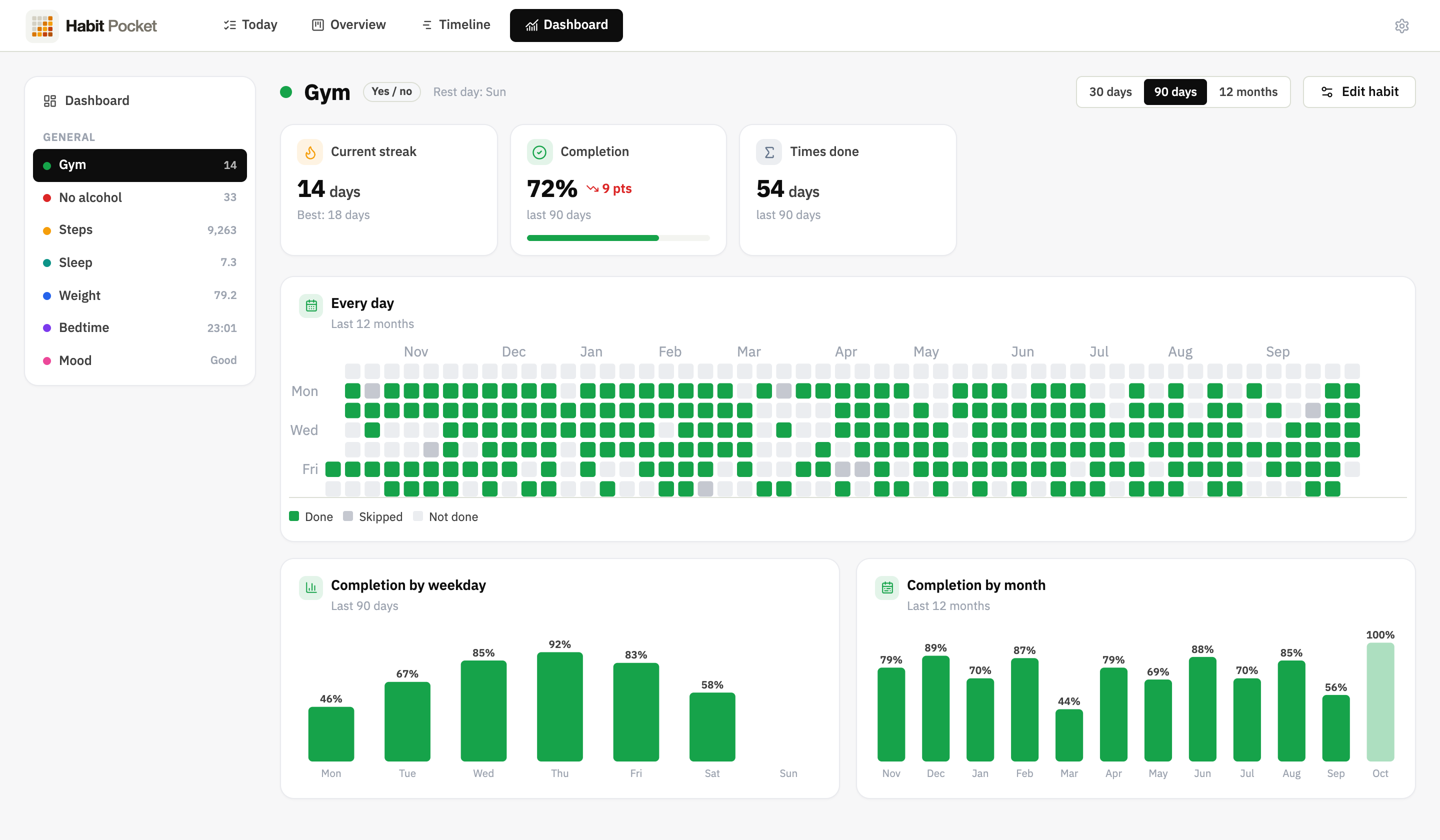This screenshot has width=1440, height=840.
Task: Click the Oct 100% monthly bar
Action: [1380, 702]
